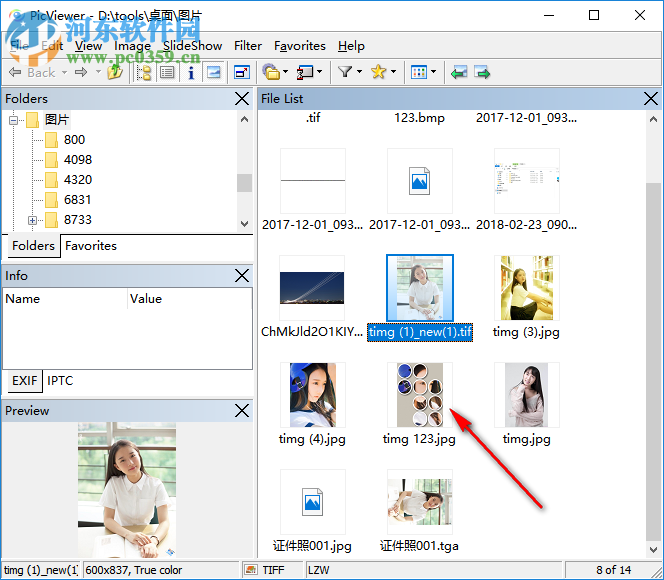
Task: Click the Back arrow toolbar button
Action: pyautogui.click(x=32, y=72)
